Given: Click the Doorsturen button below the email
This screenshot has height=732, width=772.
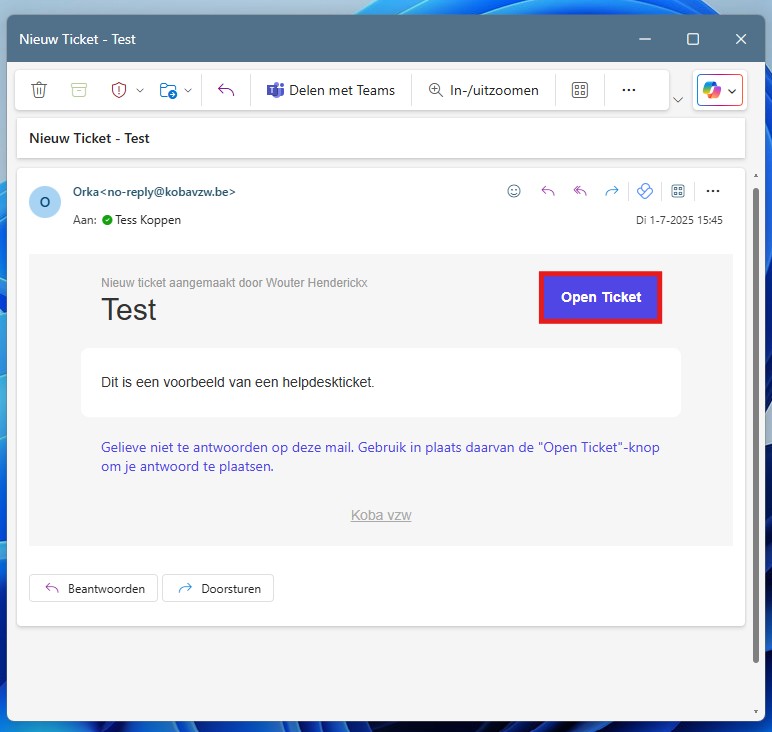Looking at the screenshot, I should [x=218, y=589].
